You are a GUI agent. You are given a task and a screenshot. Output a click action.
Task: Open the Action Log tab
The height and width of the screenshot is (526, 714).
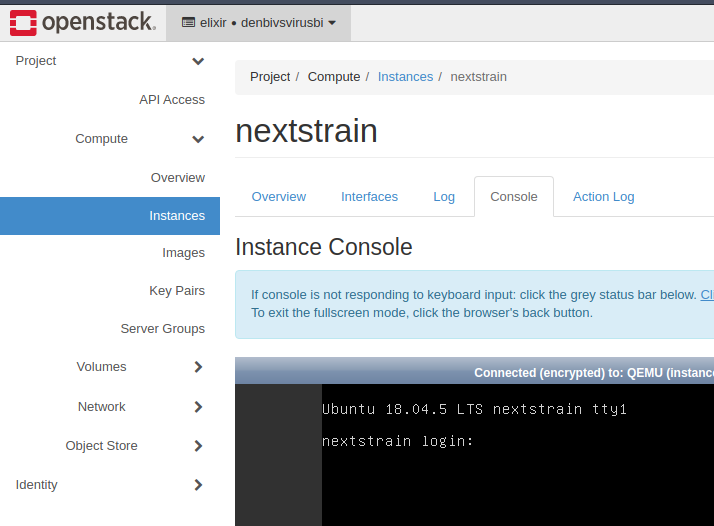coord(603,197)
